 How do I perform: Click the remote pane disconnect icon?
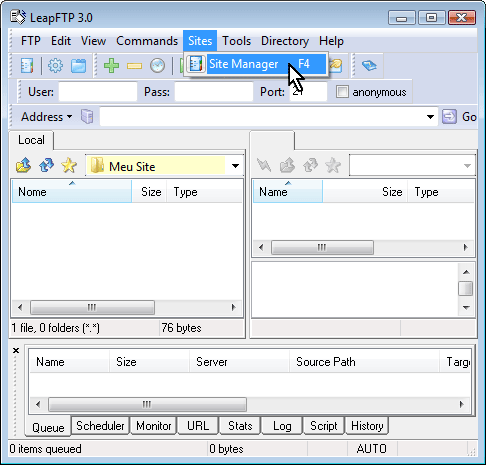point(264,165)
